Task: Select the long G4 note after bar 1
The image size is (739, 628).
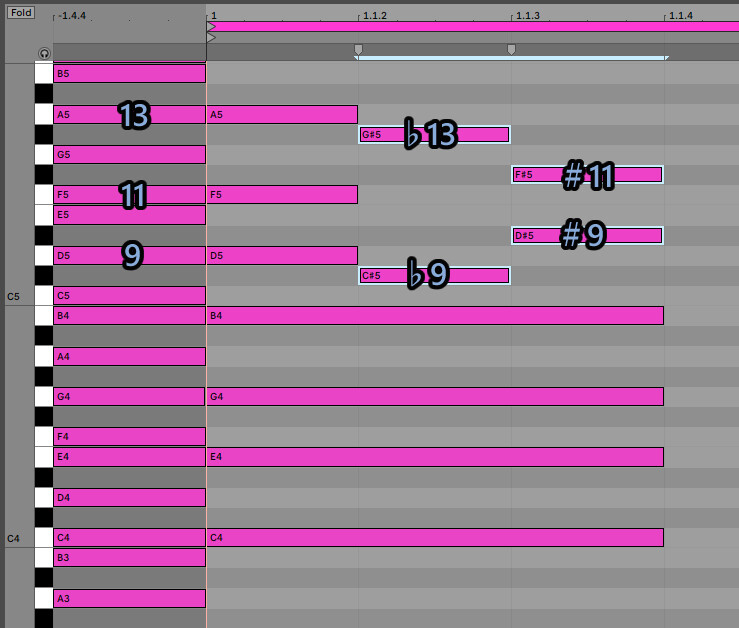Action: click(435, 397)
